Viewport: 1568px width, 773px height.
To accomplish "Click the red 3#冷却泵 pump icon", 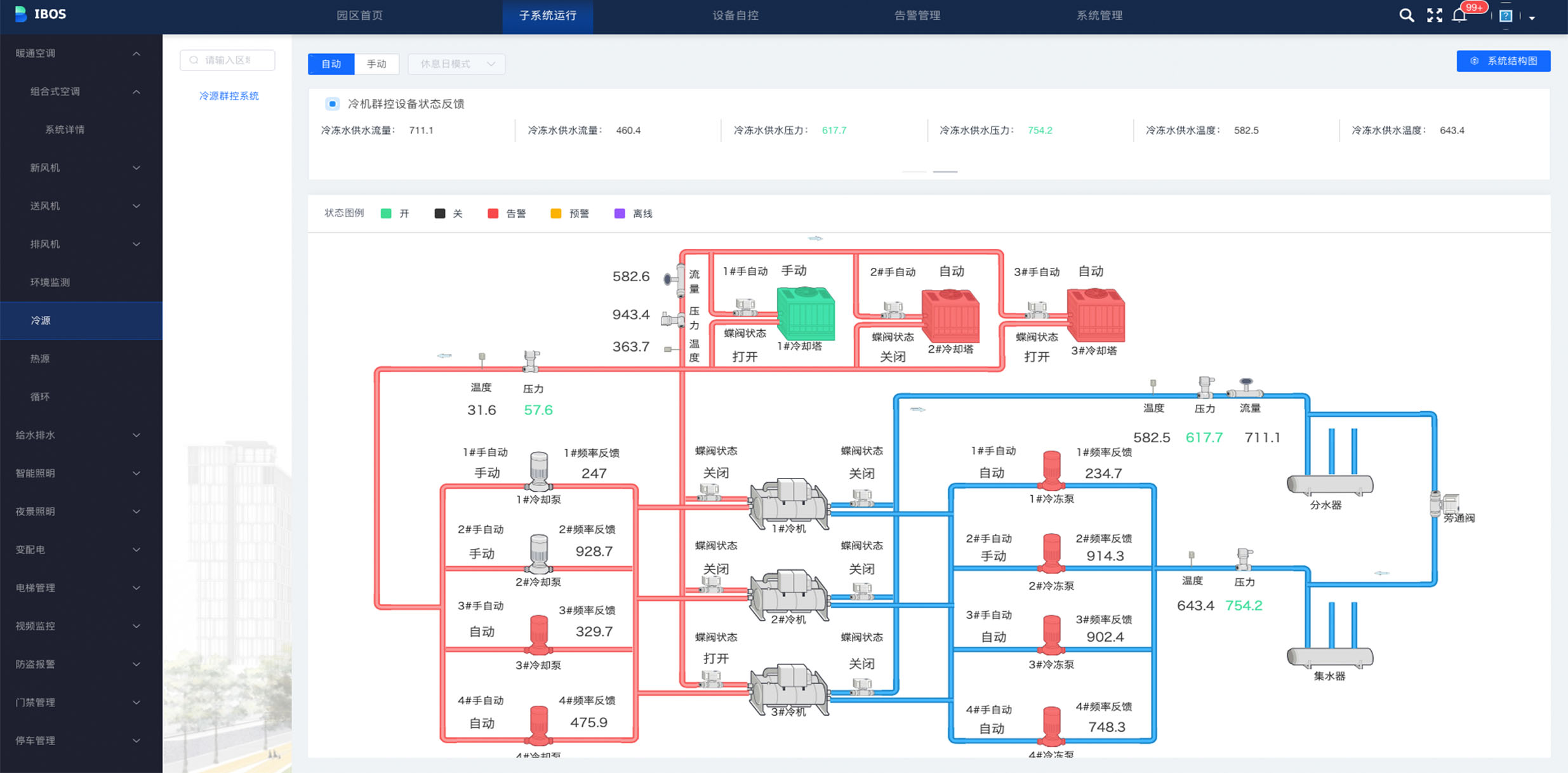I will click(x=538, y=635).
